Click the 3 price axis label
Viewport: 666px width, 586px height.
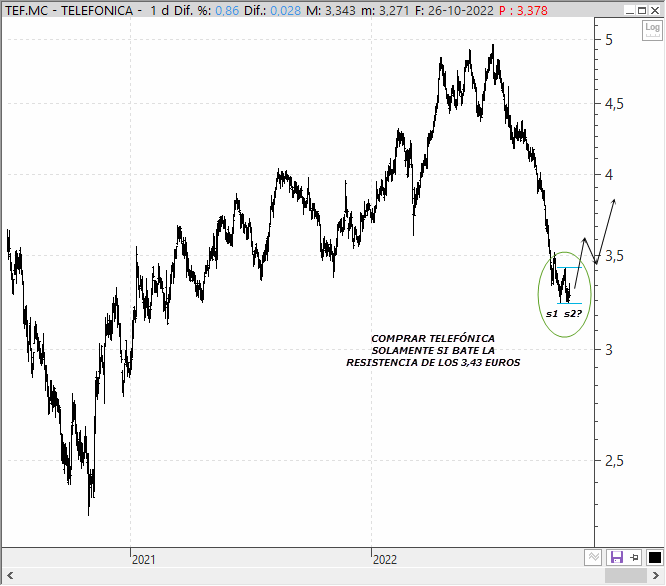coord(609,350)
